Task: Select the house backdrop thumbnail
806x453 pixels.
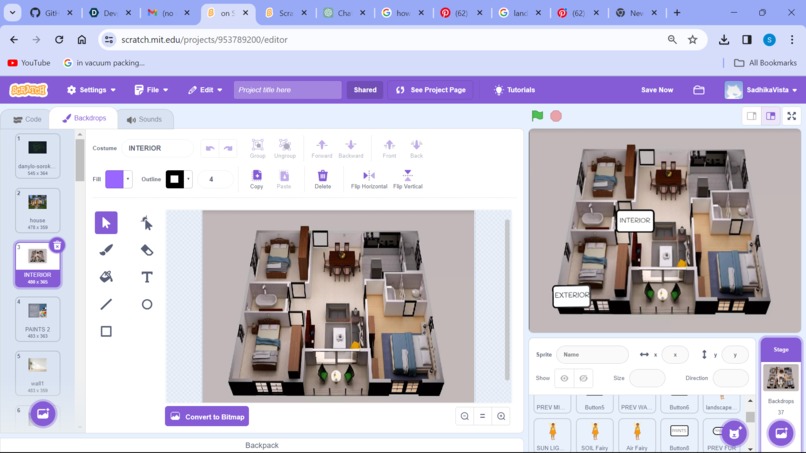Action: 38,210
